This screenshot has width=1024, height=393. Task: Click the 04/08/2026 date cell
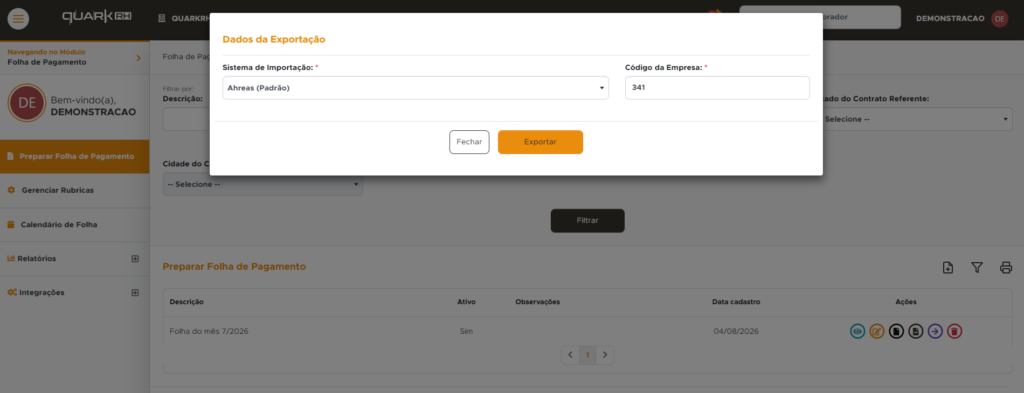coord(736,332)
